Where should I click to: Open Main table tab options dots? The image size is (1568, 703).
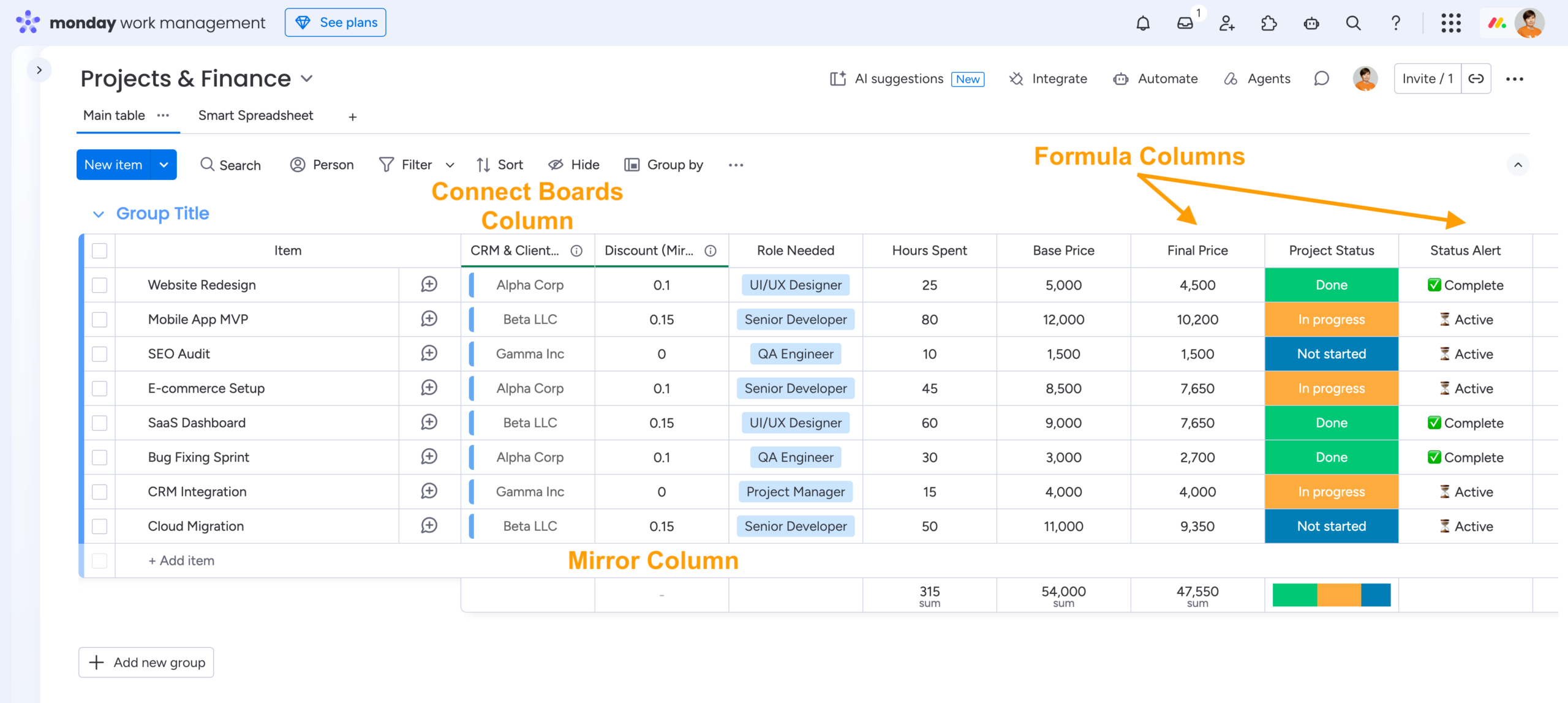[163, 115]
